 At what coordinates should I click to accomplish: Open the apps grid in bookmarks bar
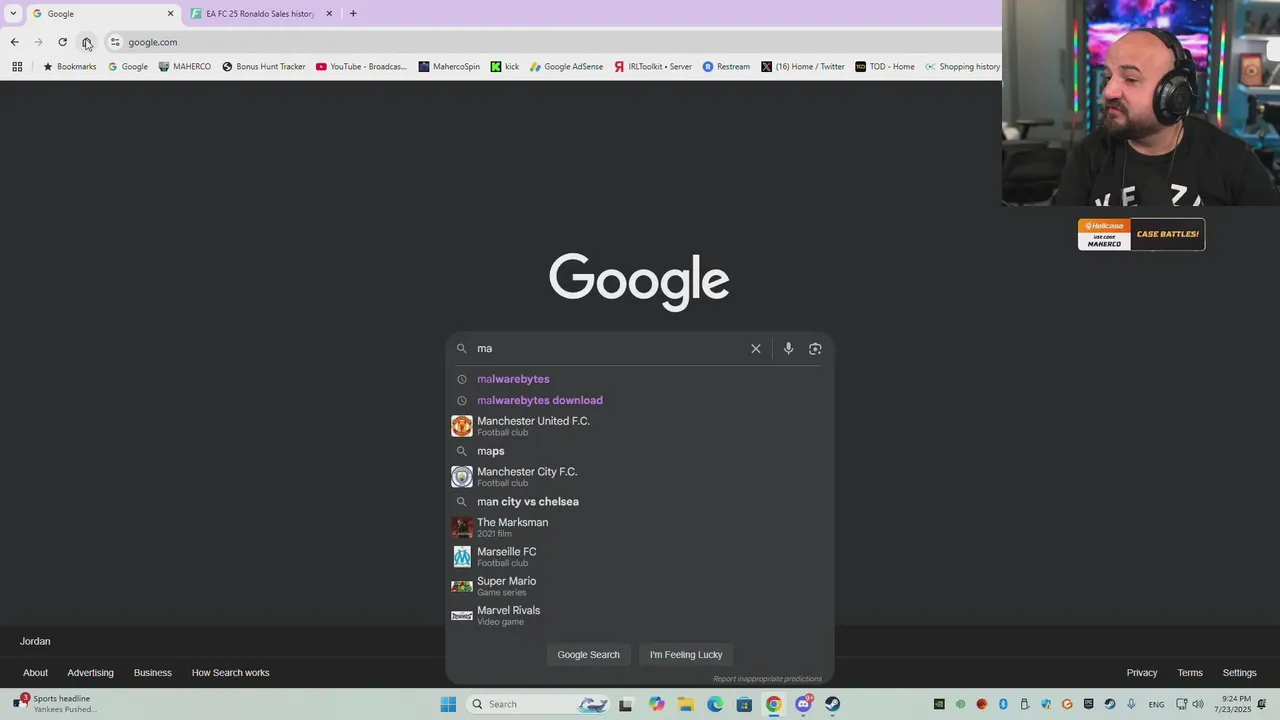pyautogui.click(x=17, y=67)
